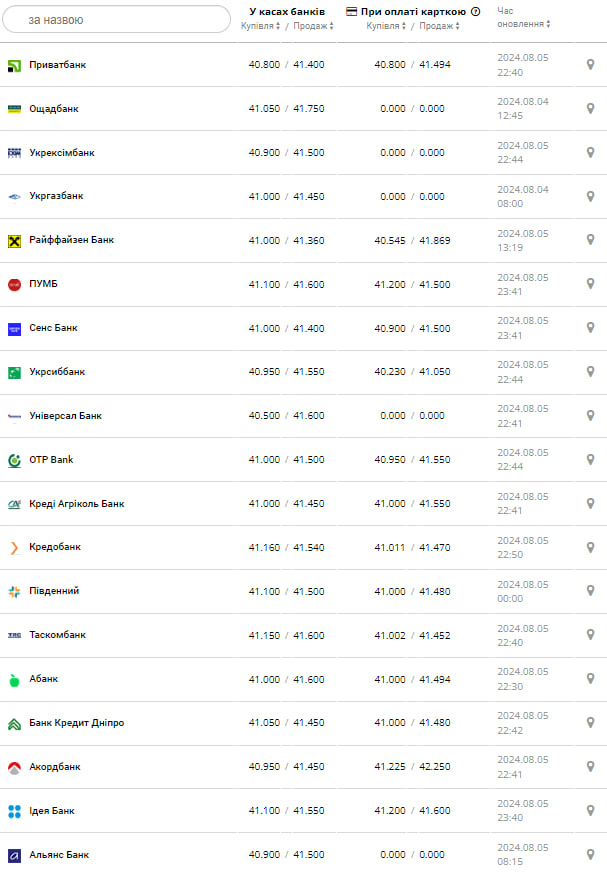Click map pin in Райффайзен Банк row
This screenshot has width=607, height=873.
[x=590, y=240]
